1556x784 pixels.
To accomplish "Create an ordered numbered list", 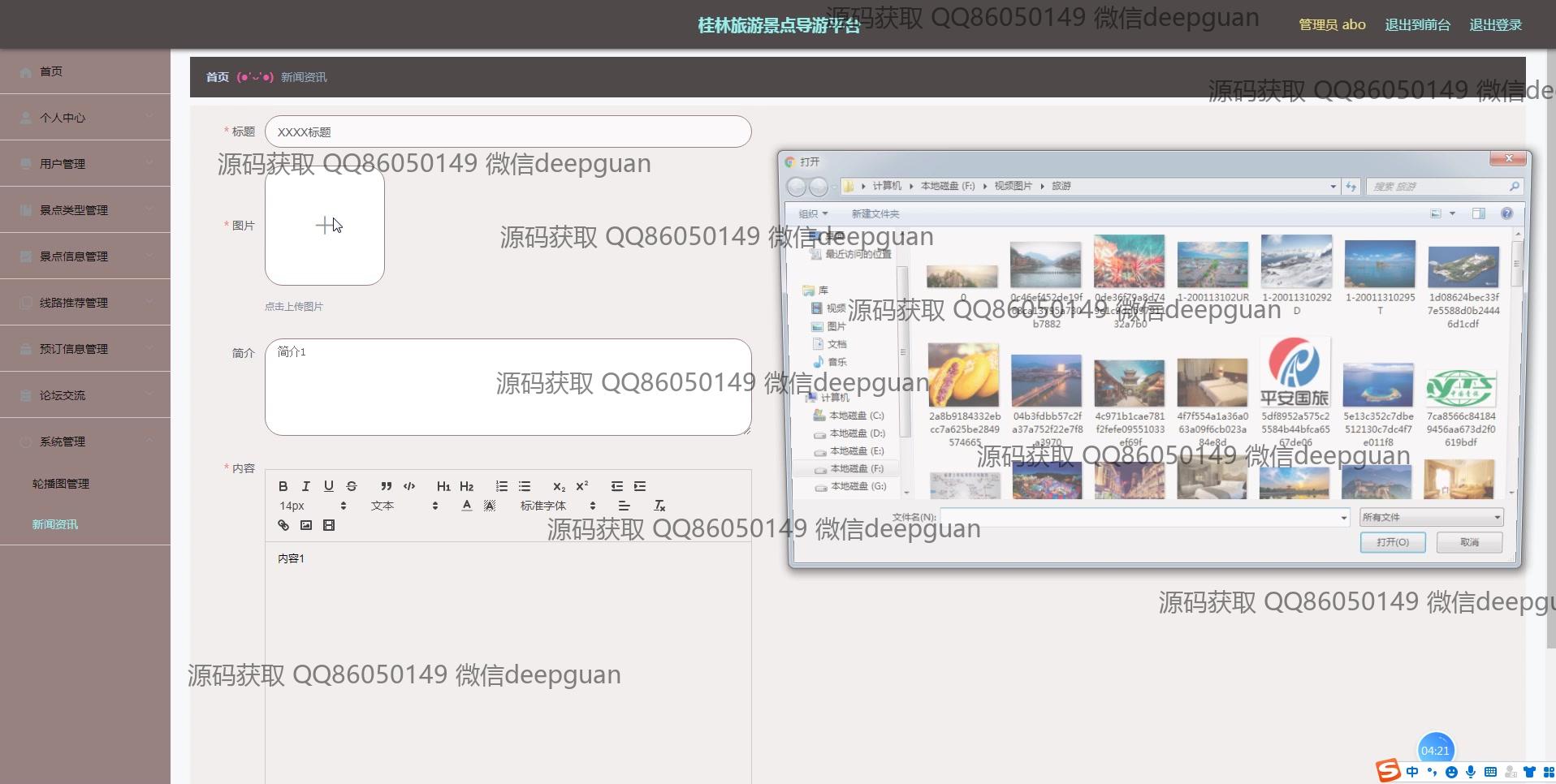I will coord(502,486).
